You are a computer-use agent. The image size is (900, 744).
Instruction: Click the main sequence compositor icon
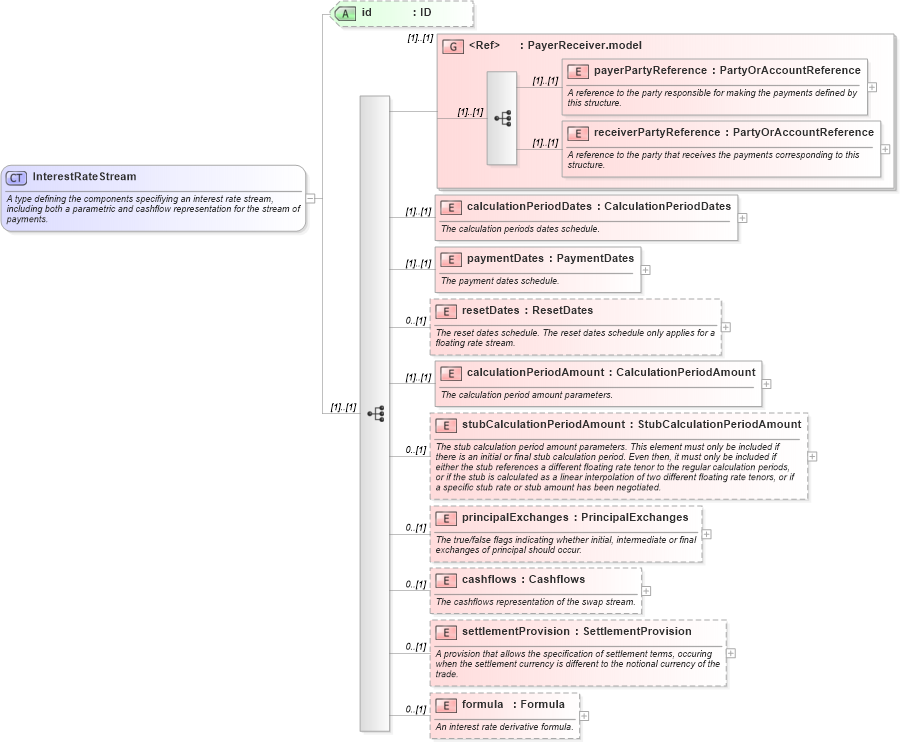click(375, 412)
